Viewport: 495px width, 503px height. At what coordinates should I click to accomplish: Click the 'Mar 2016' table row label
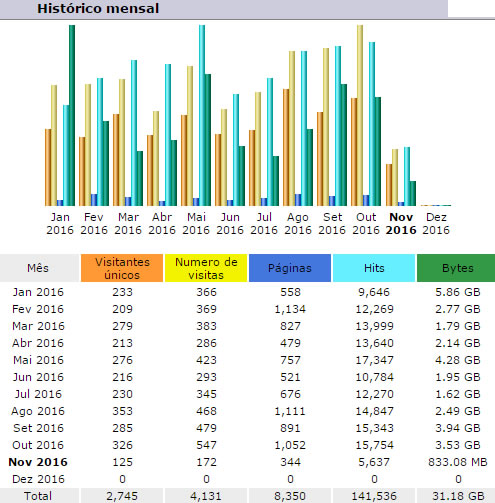point(38,326)
